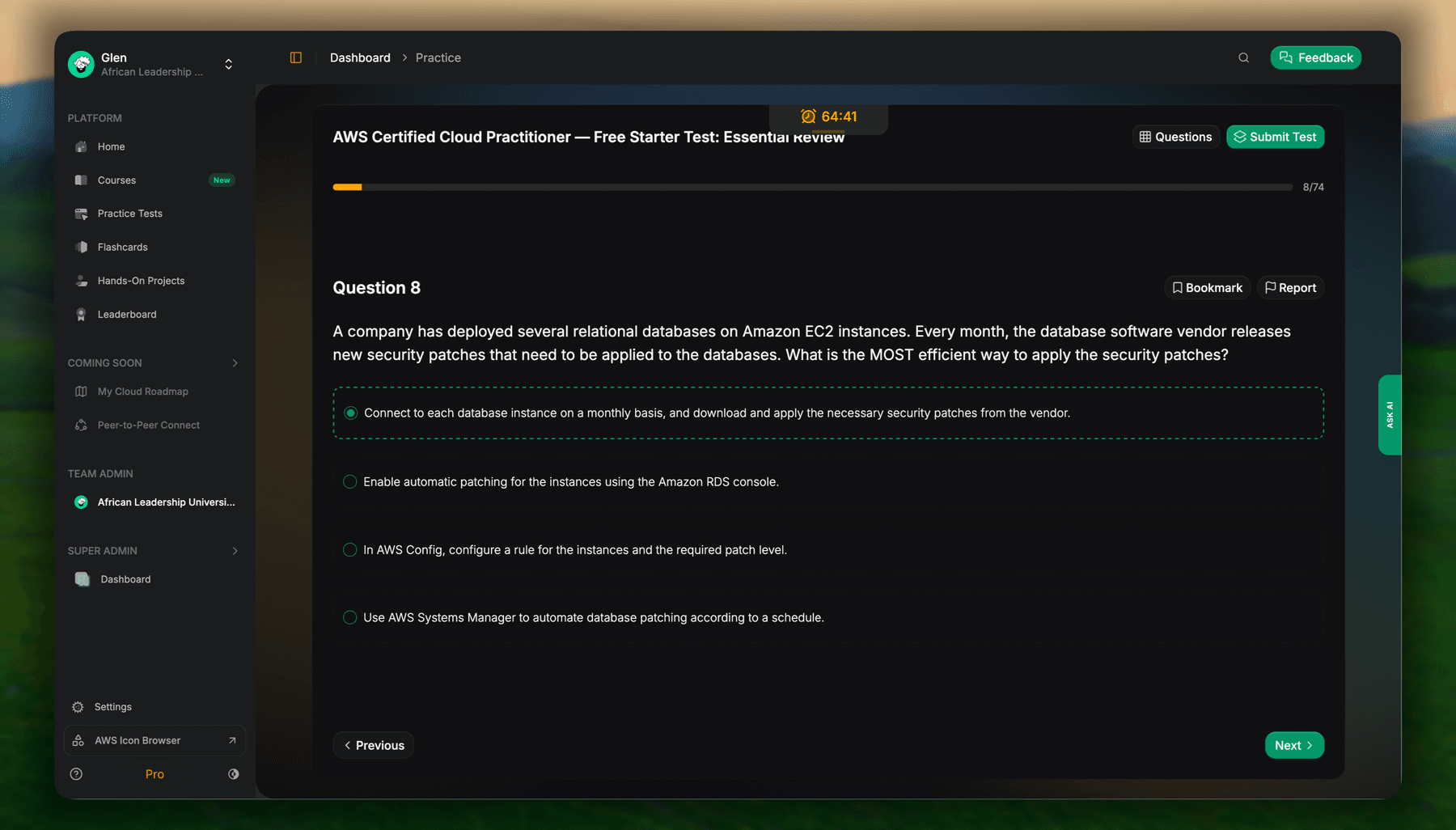The height and width of the screenshot is (830, 1456).
Task: Click the Peer-to-Peer Connect icon
Action: 81,425
